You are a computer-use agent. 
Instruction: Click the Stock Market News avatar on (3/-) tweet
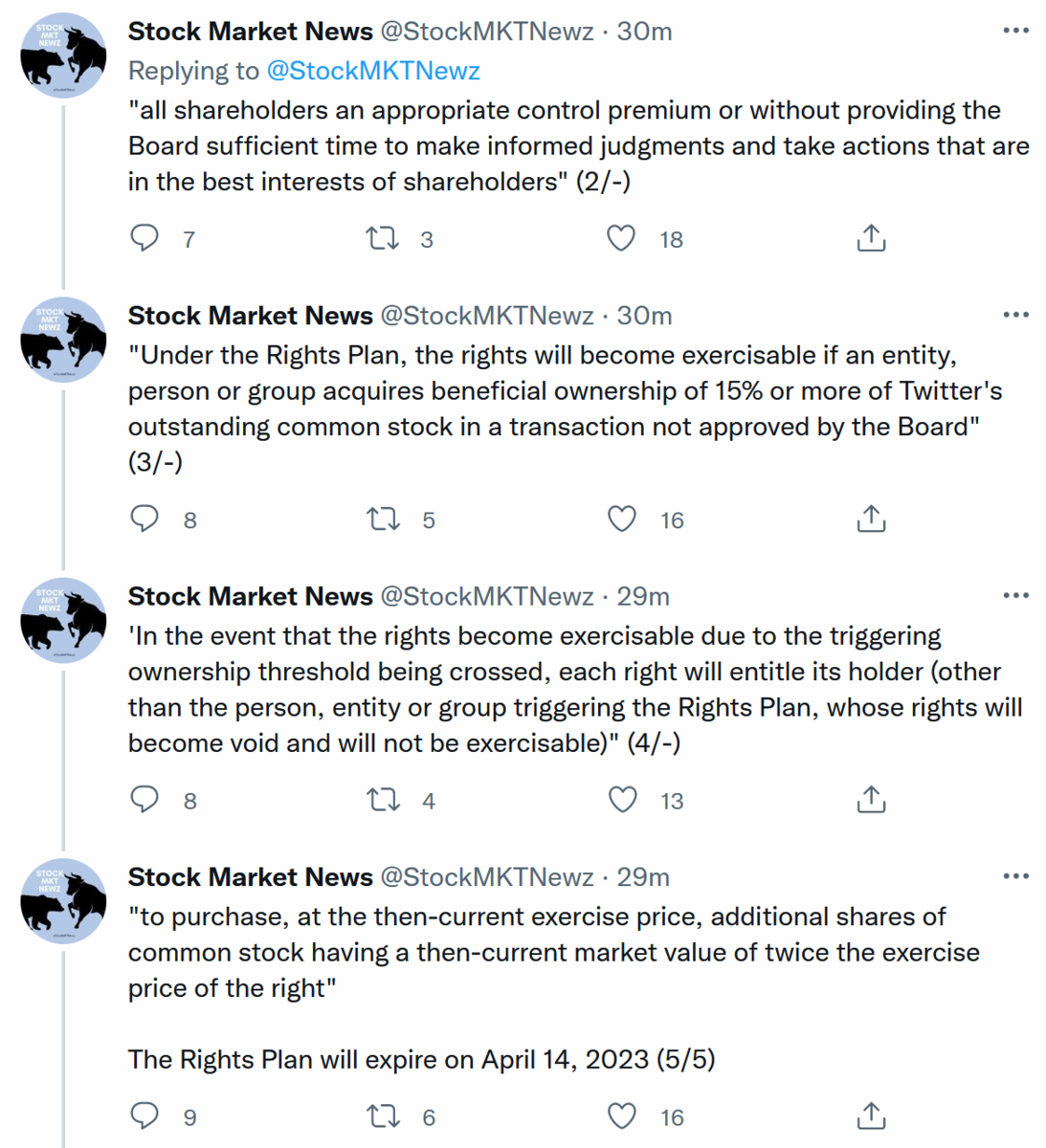pos(63,340)
